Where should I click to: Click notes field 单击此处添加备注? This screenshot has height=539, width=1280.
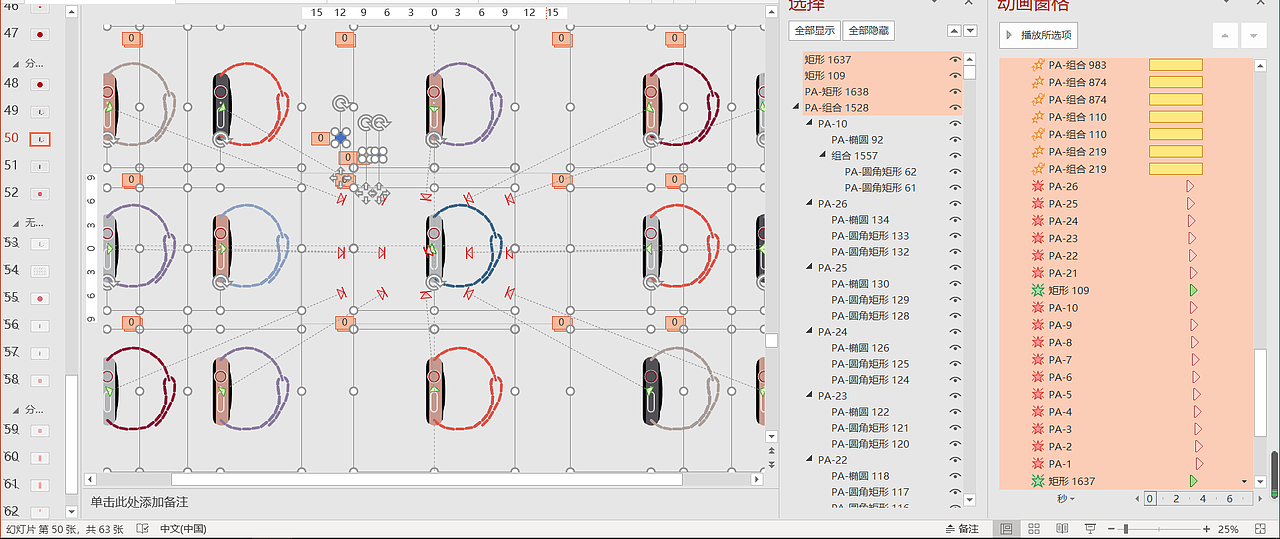point(139,502)
